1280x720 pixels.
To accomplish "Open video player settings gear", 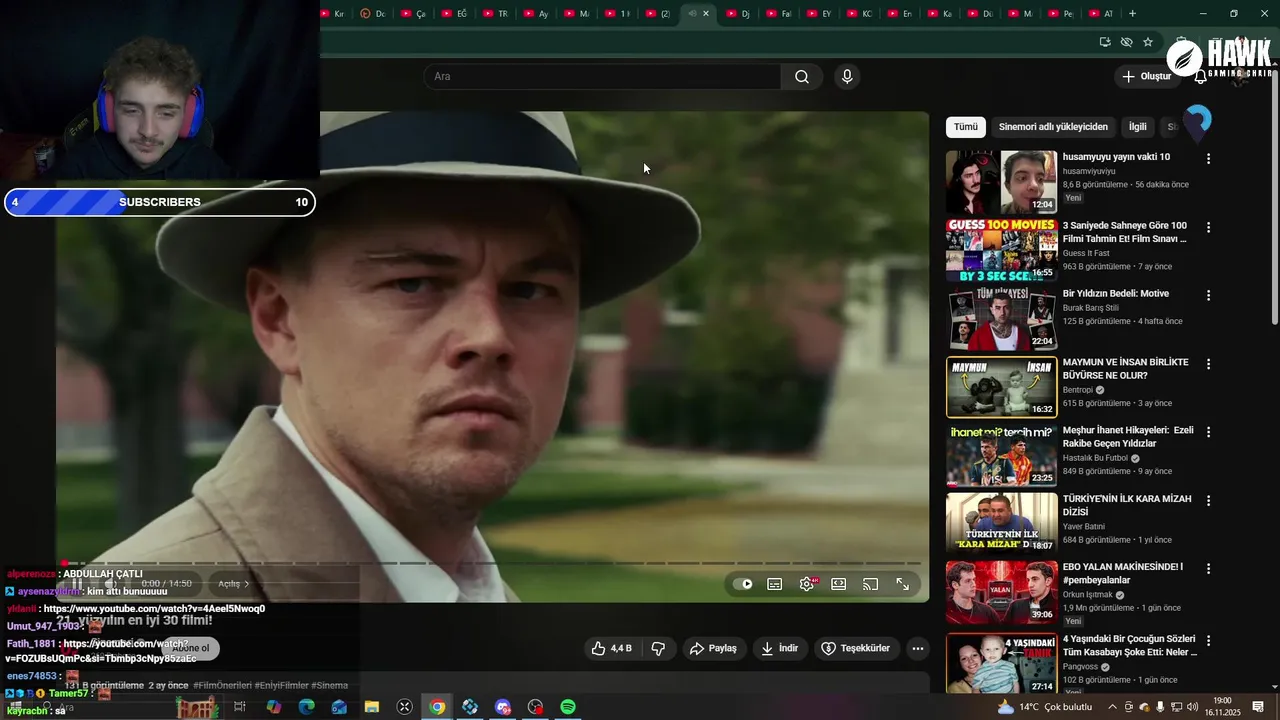I will pos(807,584).
